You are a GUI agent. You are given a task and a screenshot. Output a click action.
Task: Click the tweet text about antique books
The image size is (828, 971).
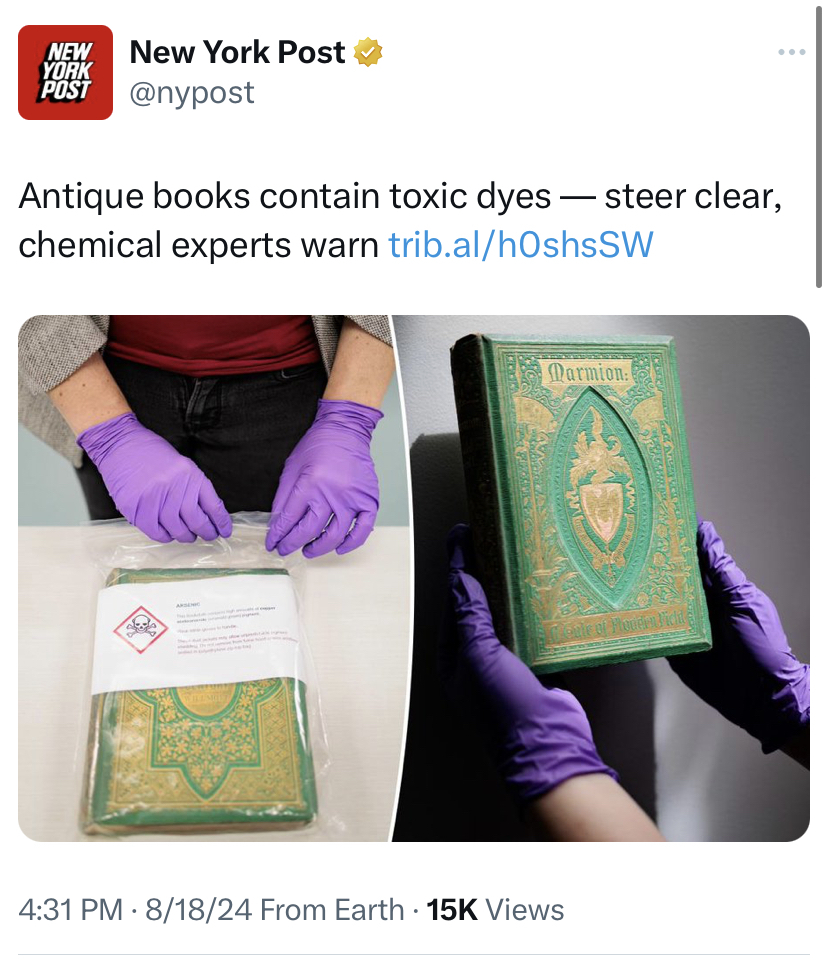(400, 220)
